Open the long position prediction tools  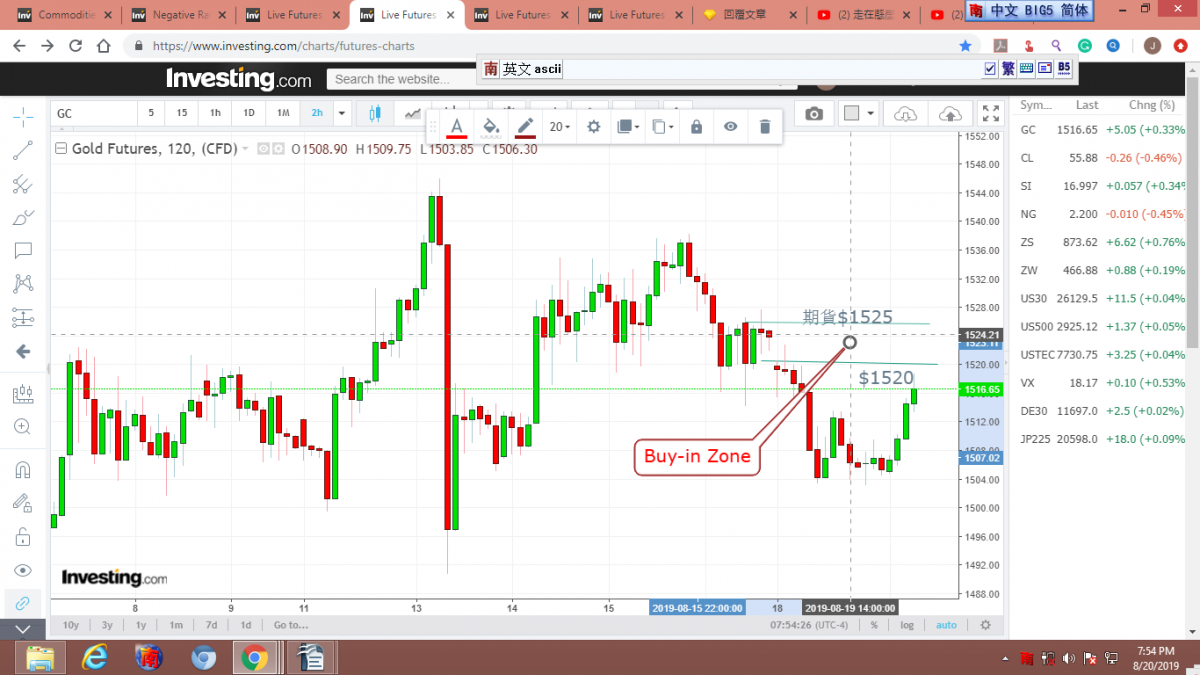23,318
